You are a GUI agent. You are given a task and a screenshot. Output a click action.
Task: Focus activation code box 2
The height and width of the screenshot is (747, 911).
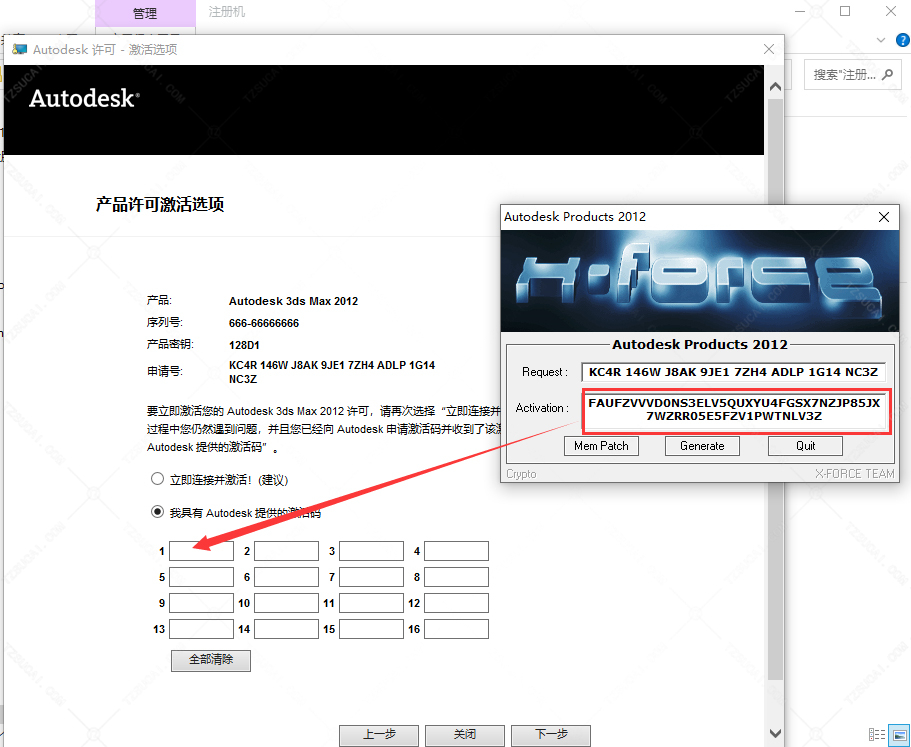pyautogui.click(x=286, y=551)
